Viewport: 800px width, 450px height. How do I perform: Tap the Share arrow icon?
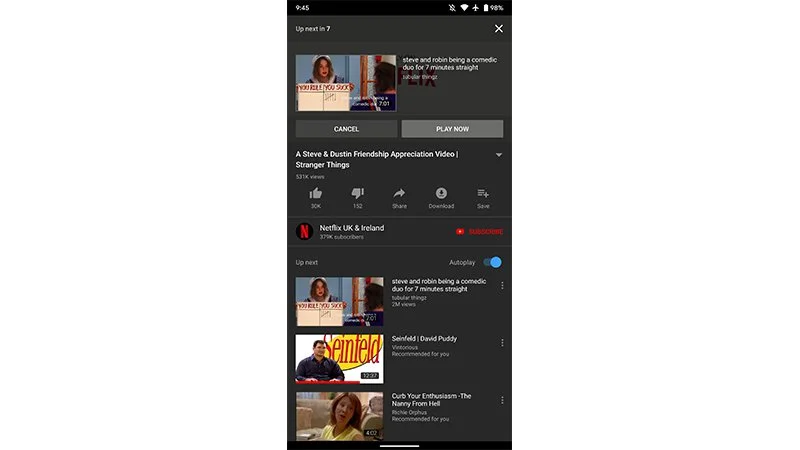coord(399,193)
